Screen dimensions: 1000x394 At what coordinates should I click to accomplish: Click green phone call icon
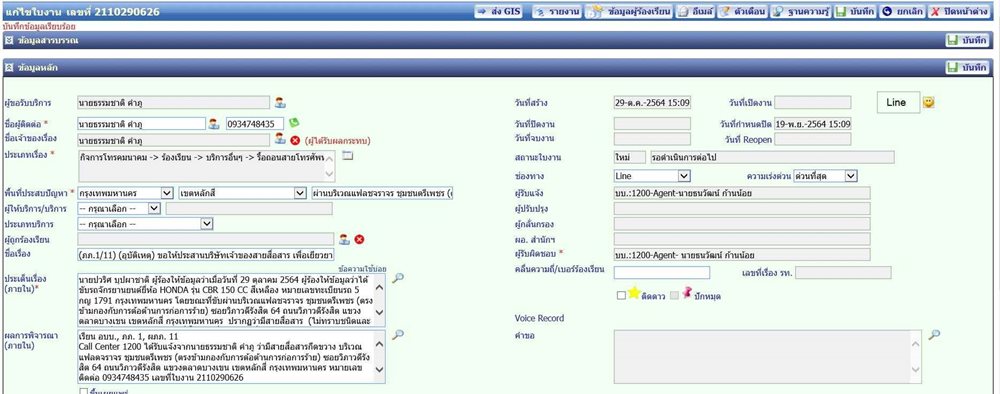[293, 122]
